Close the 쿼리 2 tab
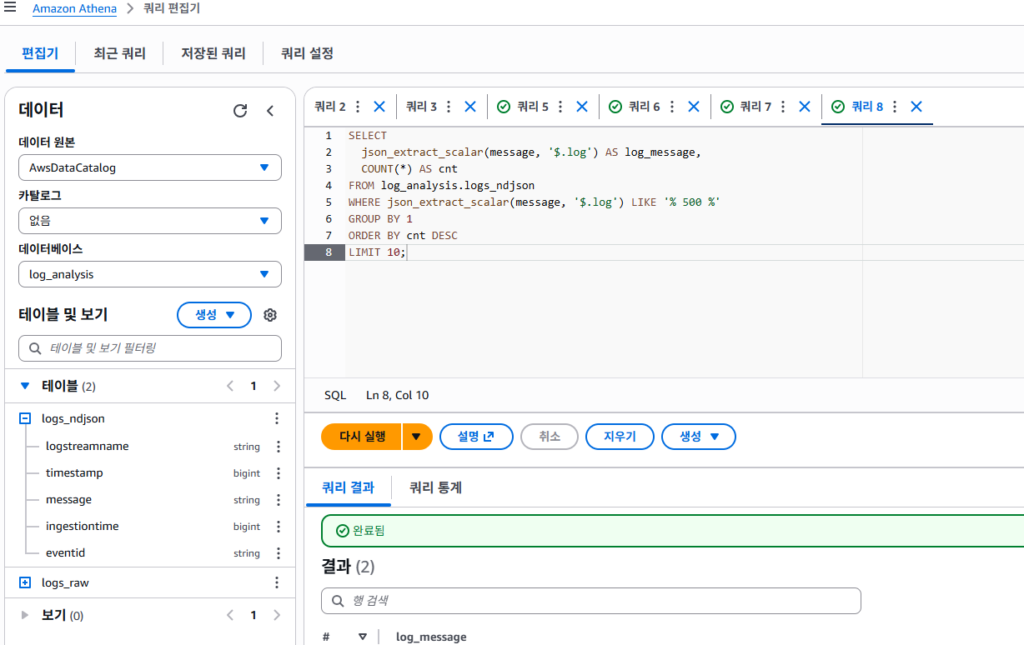The height and width of the screenshot is (645, 1024). tap(379, 107)
